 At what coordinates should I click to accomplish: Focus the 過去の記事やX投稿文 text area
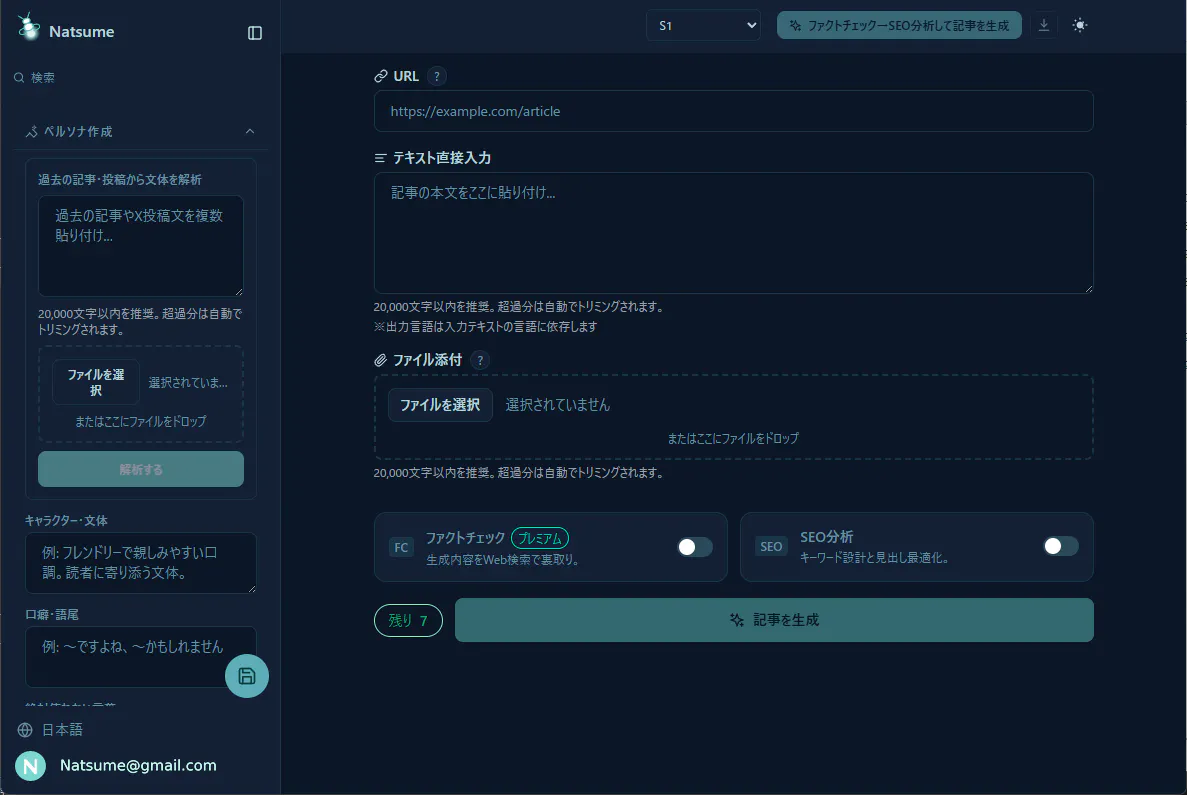[141, 246]
